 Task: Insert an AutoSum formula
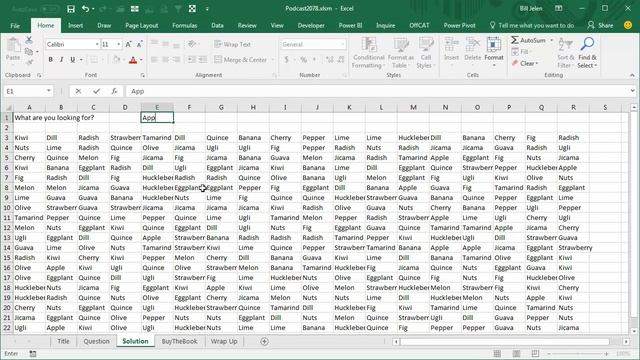pyautogui.click(x=528, y=40)
